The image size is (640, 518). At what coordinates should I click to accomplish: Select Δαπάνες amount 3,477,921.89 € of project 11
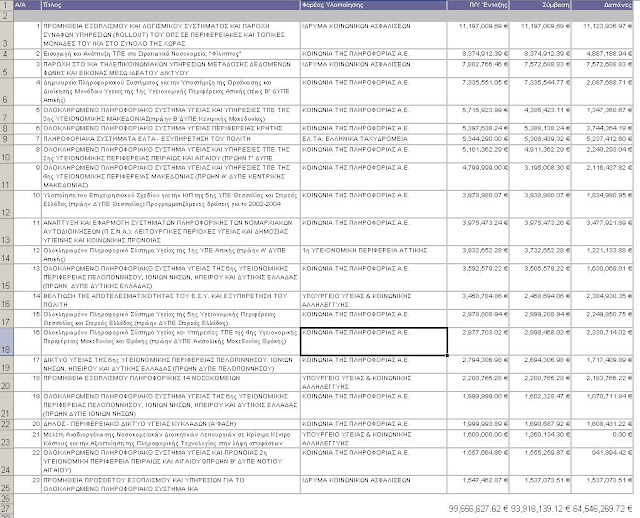602,231
